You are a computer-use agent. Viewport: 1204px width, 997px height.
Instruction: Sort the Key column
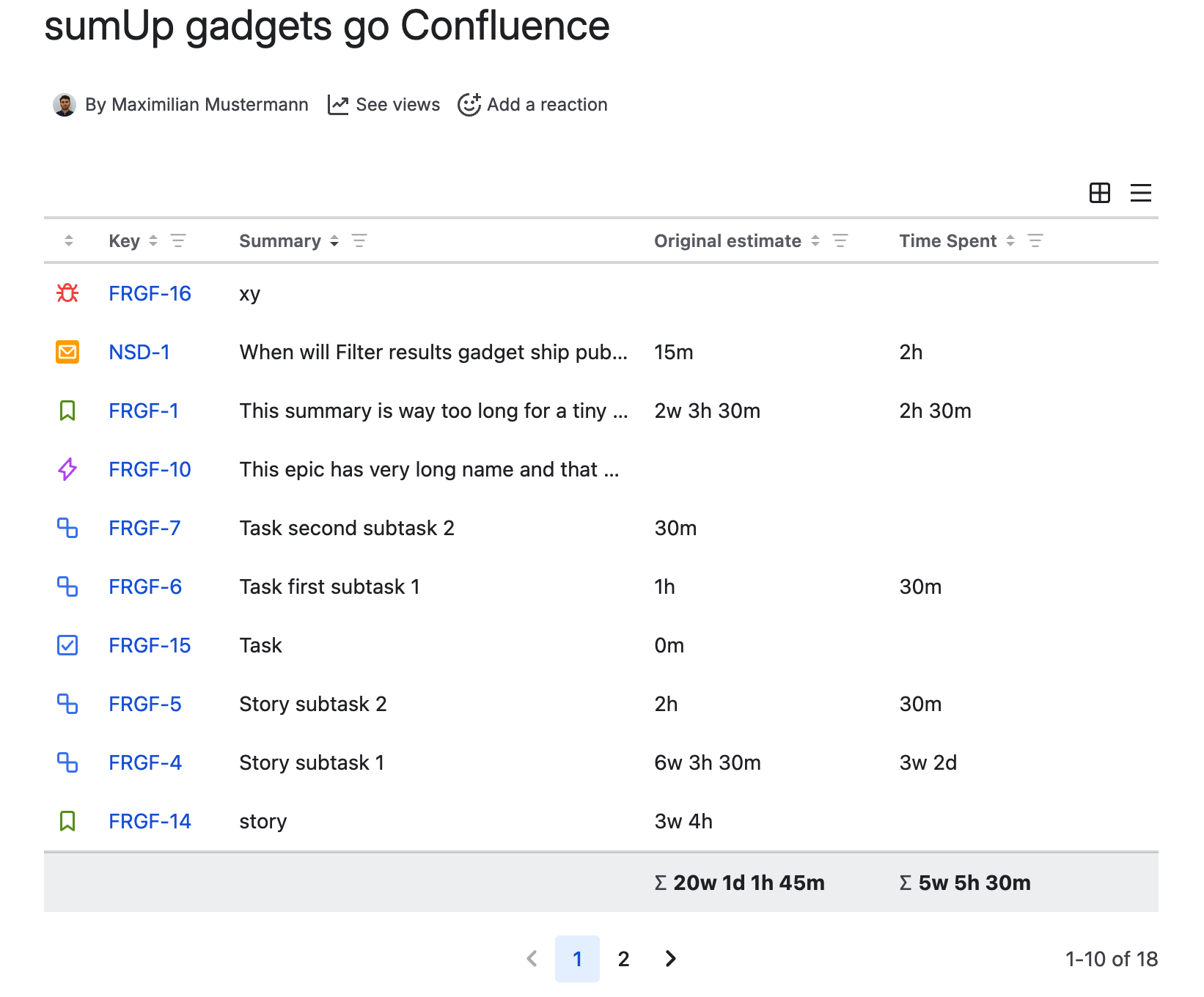tap(153, 240)
